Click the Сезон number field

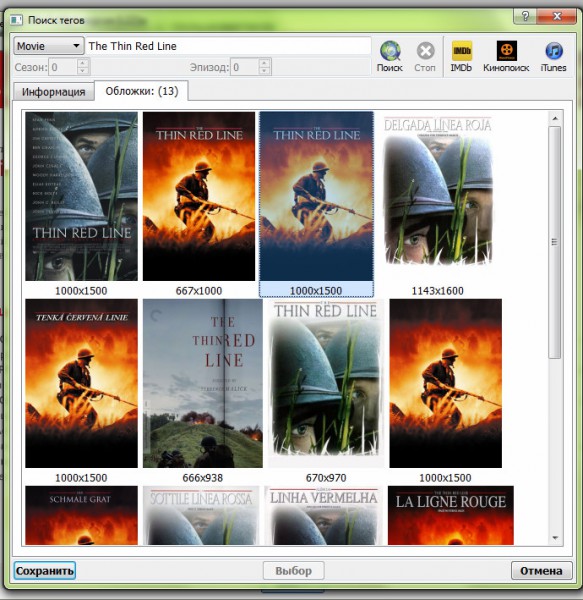pyautogui.click(x=64, y=67)
